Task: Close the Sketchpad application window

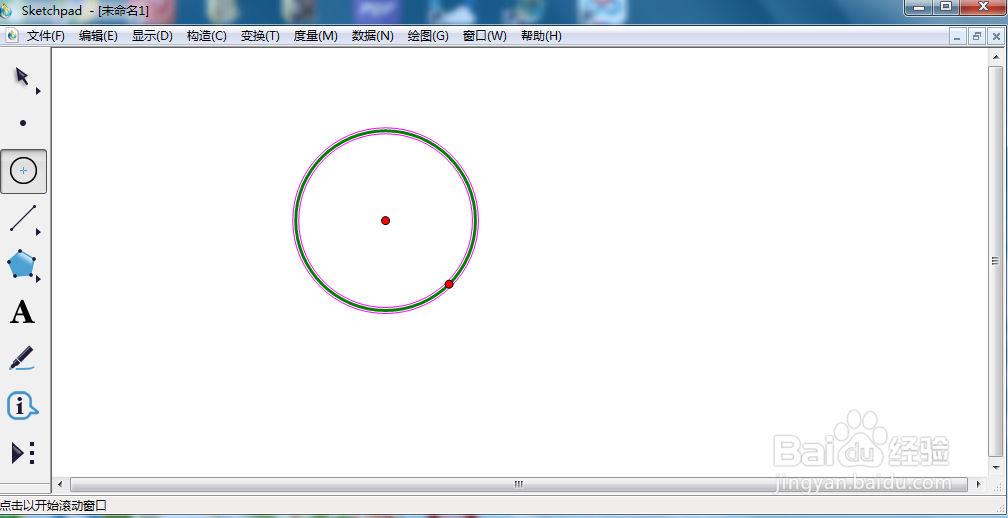Action: point(983,7)
